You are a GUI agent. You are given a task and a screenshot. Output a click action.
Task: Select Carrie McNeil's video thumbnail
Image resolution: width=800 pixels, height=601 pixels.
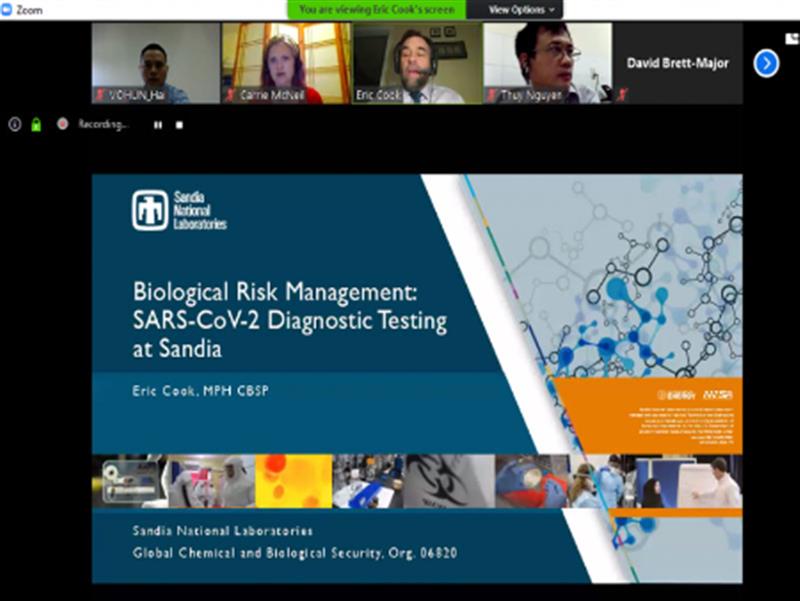point(285,63)
